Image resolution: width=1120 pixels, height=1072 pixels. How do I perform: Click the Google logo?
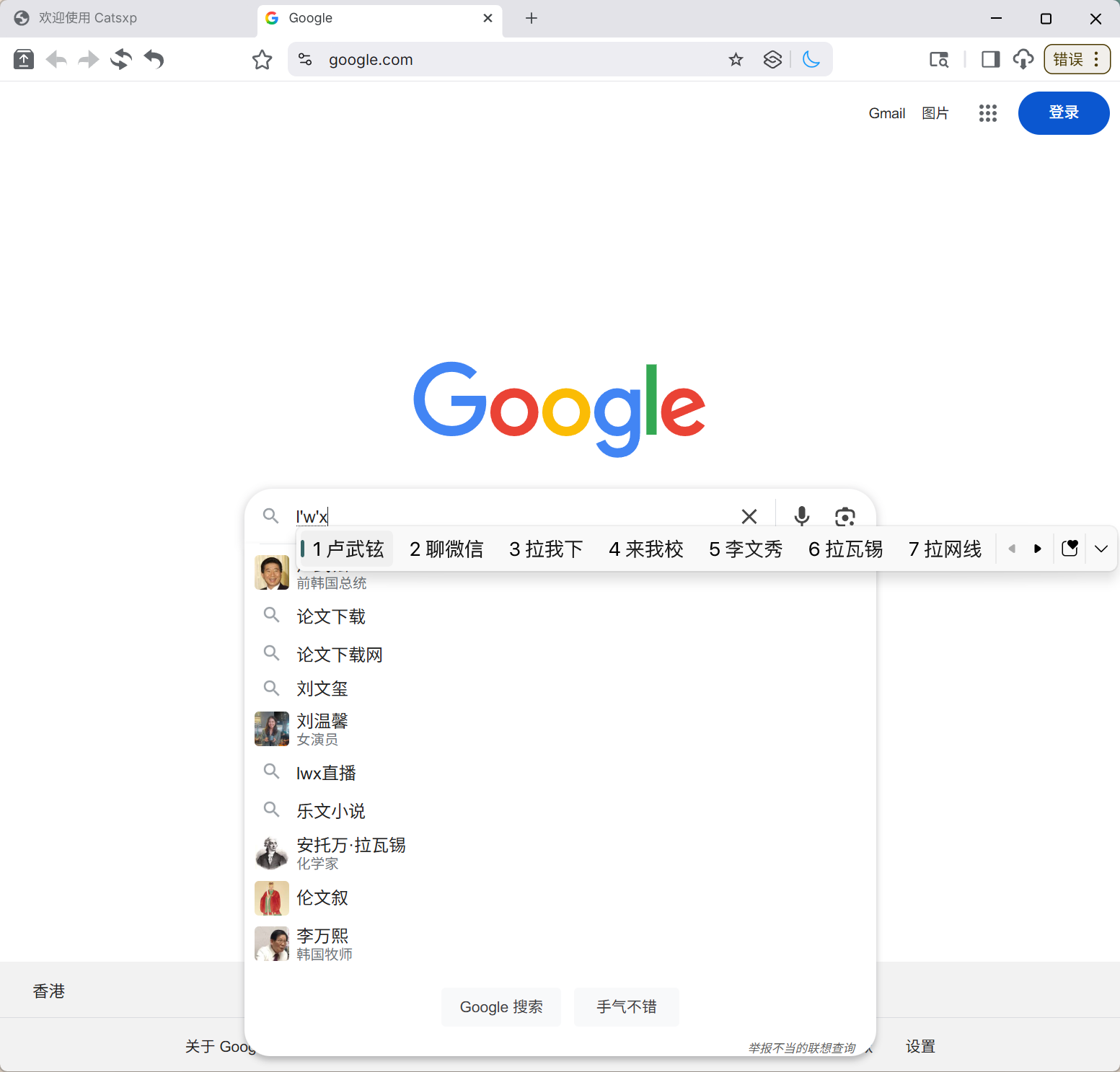click(560, 408)
